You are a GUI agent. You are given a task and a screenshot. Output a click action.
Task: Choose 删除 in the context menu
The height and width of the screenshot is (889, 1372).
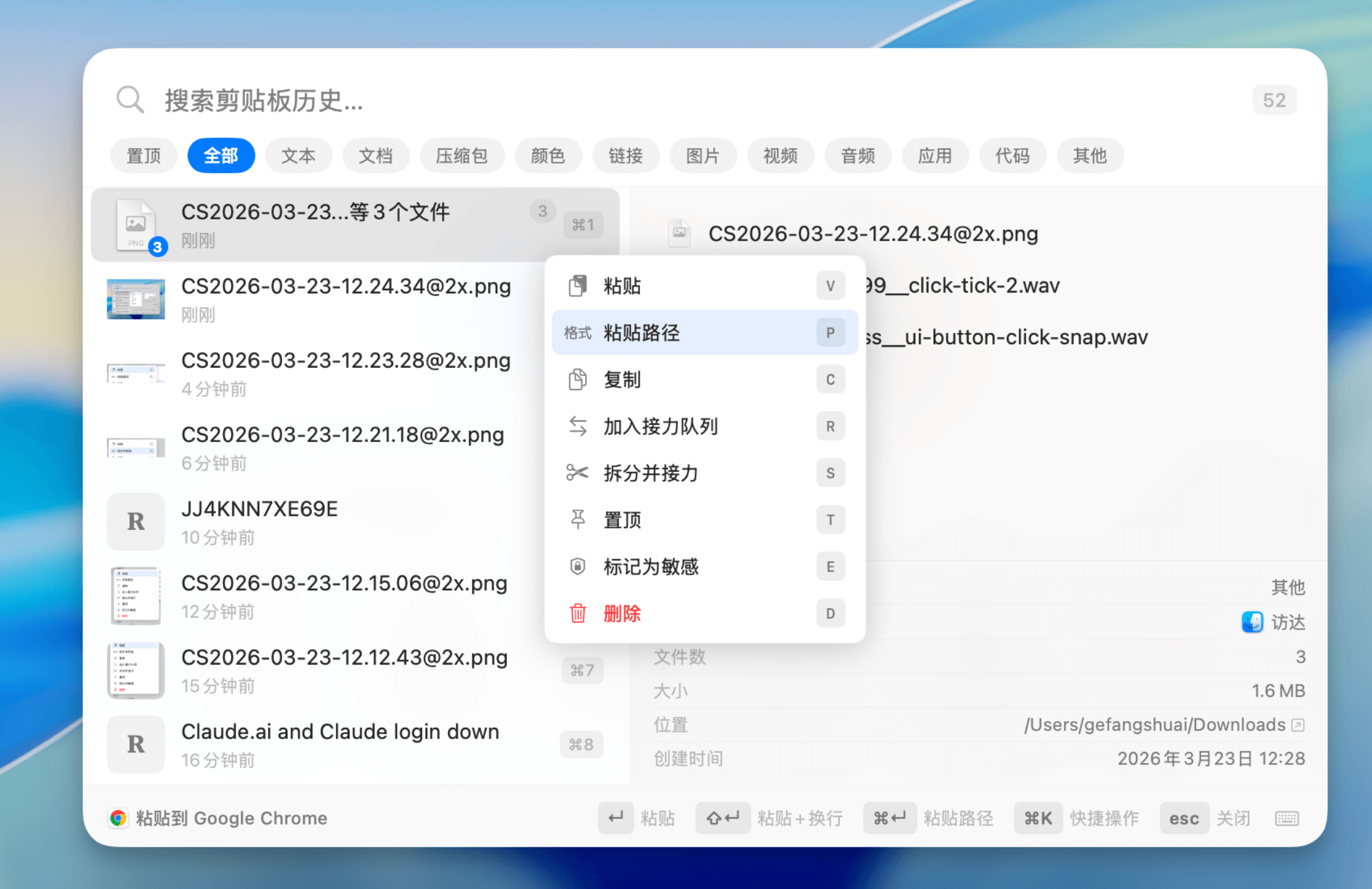pyautogui.click(x=705, y=613)
